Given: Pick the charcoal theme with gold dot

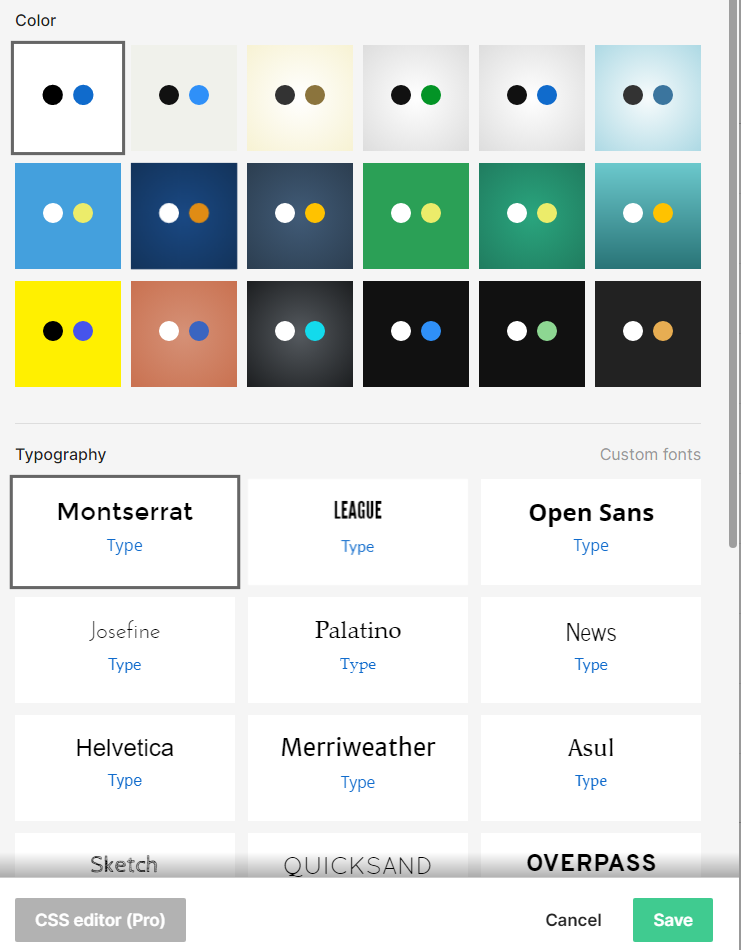Looking at the screenshot, I should pos(648,334).
